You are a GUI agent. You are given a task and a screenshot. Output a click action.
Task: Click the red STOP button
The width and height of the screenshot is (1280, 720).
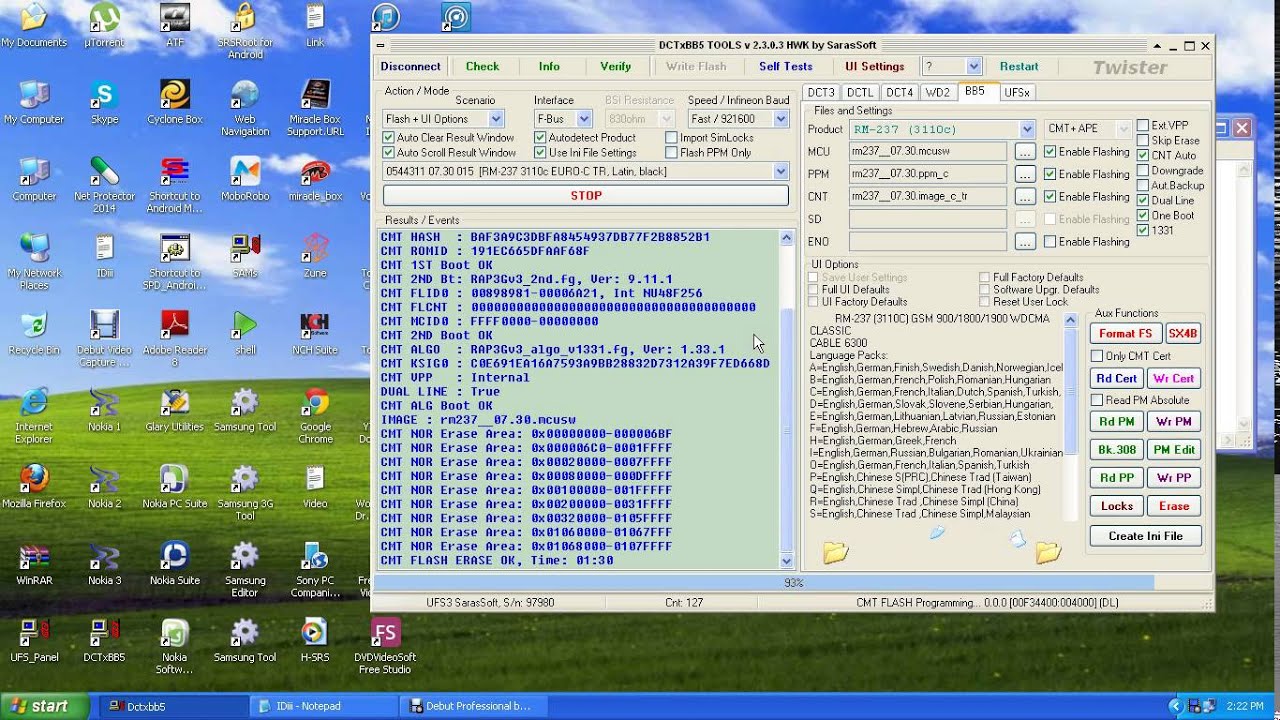(x=586, y=195)
